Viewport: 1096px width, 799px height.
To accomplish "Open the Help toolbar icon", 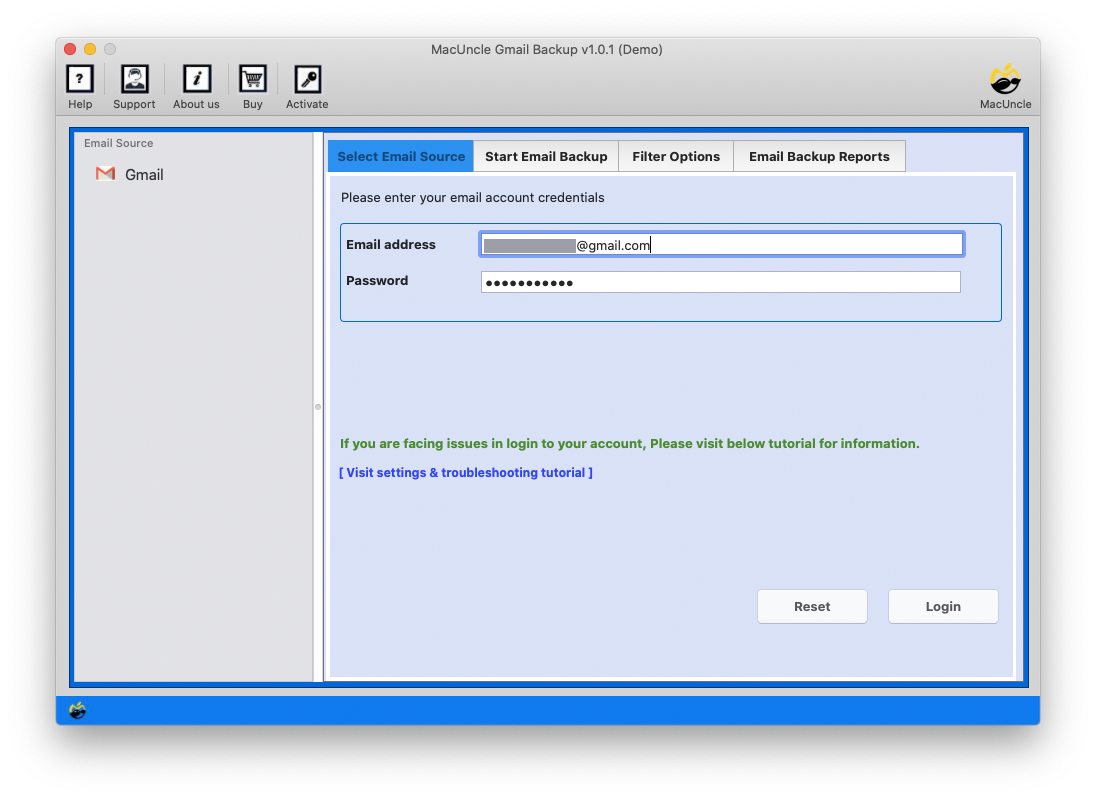I will [80, 78].
